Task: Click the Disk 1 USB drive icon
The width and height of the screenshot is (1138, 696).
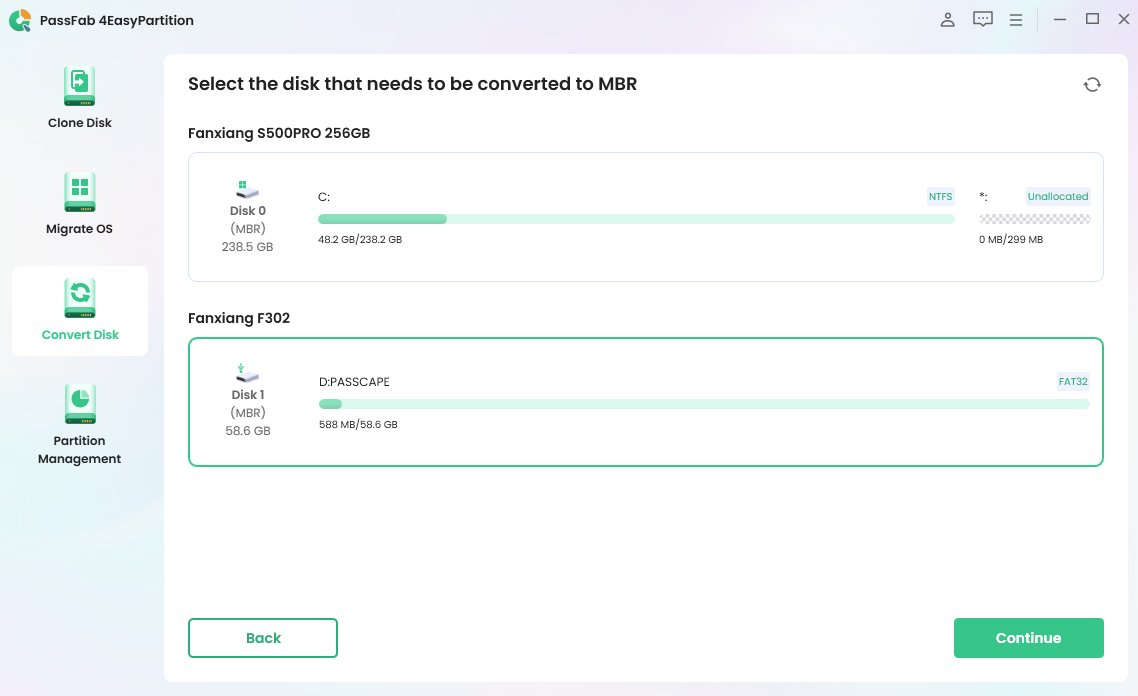Action: (248, 372)
